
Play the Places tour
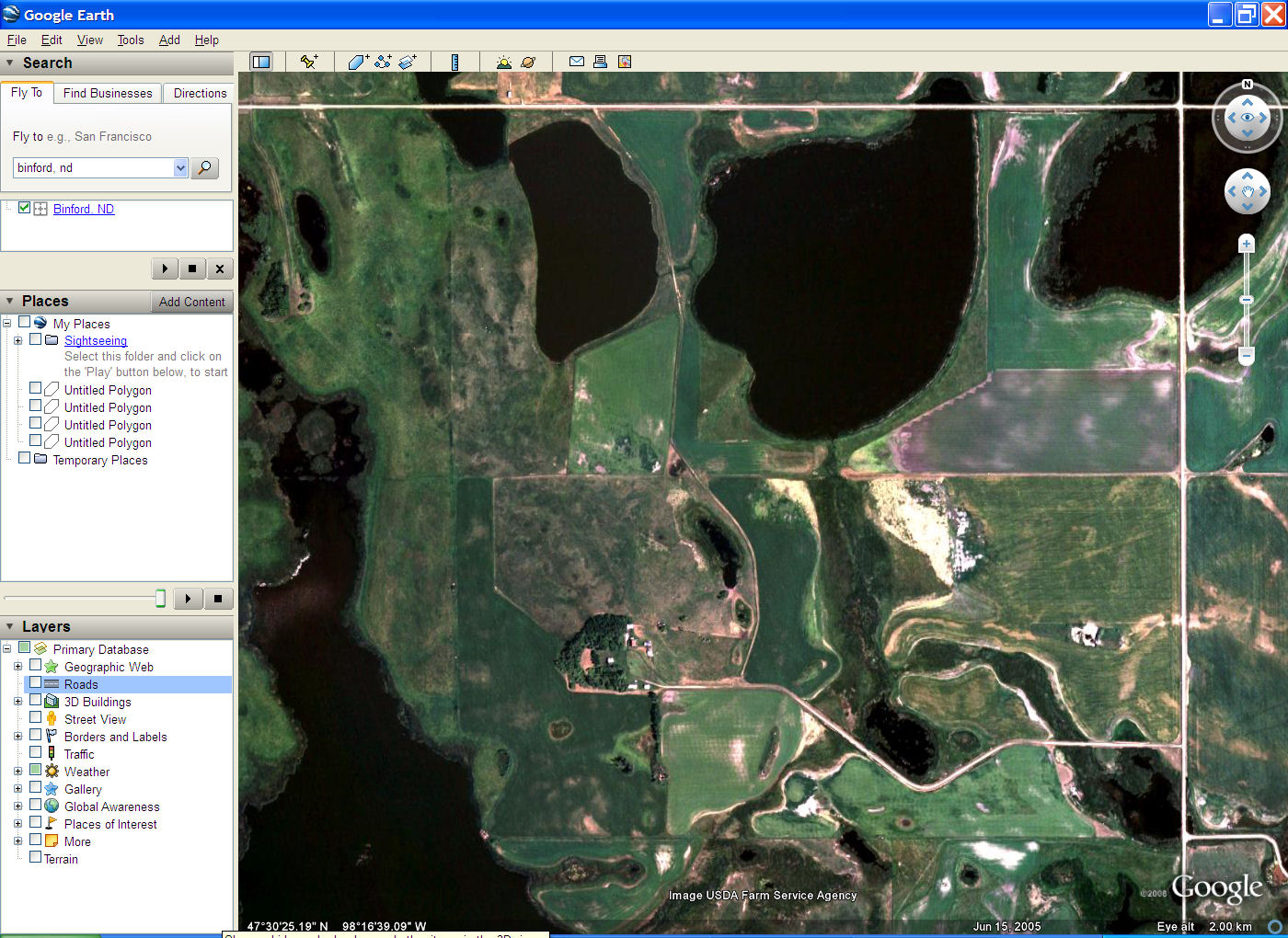pos(188,599)
